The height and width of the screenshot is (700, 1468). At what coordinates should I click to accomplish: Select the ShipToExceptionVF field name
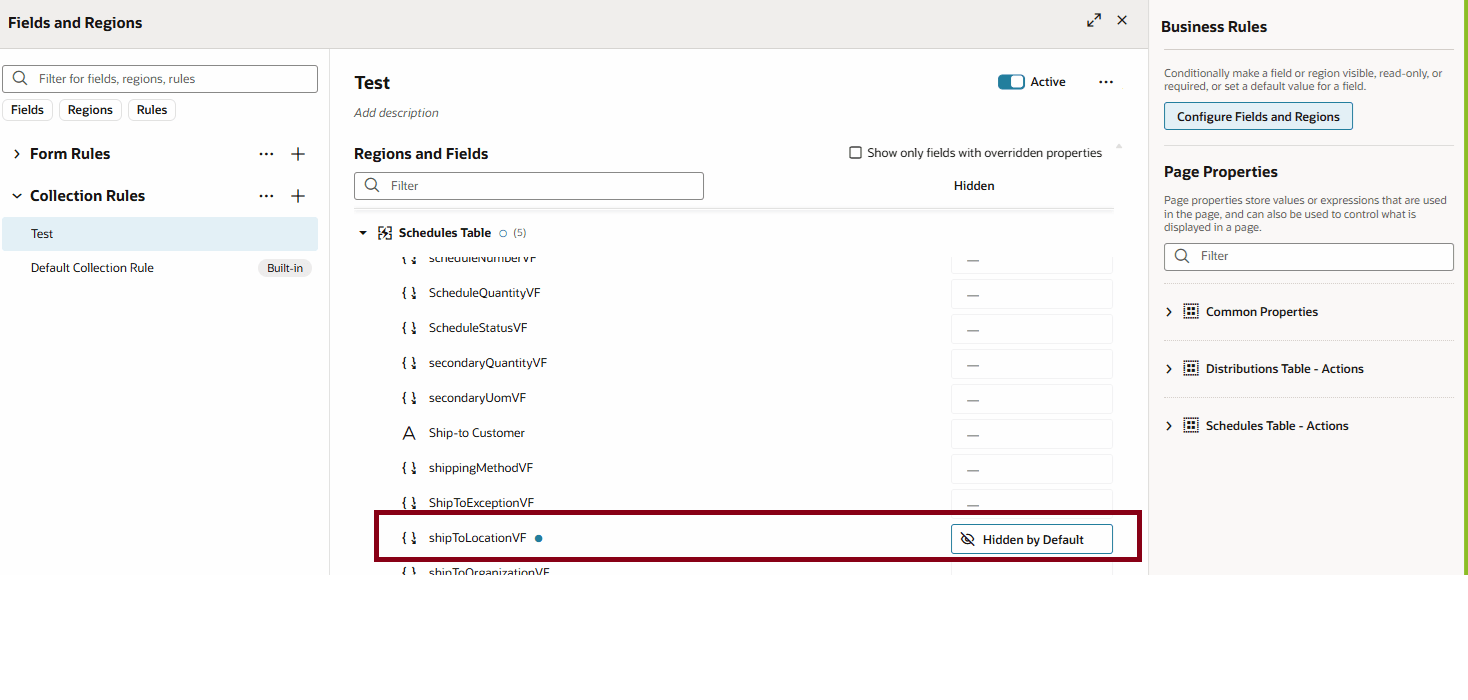[x=481, y=503]
